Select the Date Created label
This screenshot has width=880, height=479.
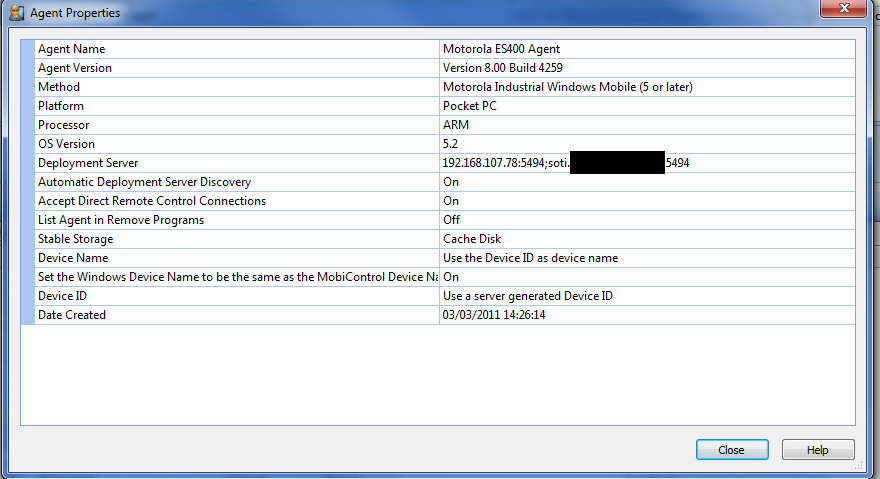(x=72, y=315)
